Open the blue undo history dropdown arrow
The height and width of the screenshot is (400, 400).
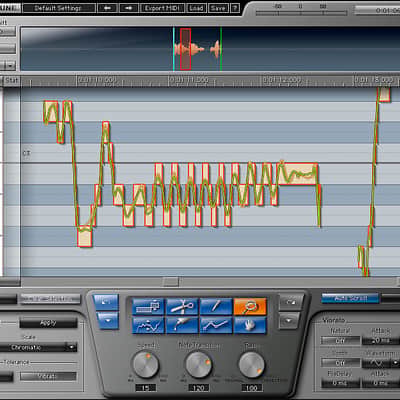click(x=107, y=320)
